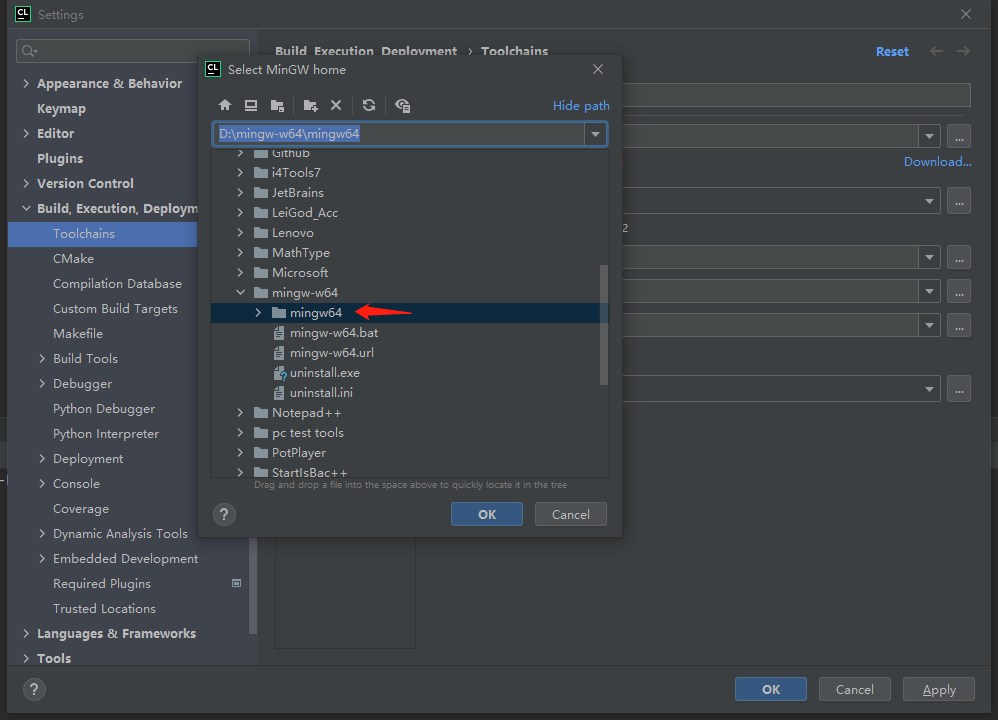The width and height of the screenshot is (998, 720).
Task: Expand the JetBrains folder
Action: 240,192
